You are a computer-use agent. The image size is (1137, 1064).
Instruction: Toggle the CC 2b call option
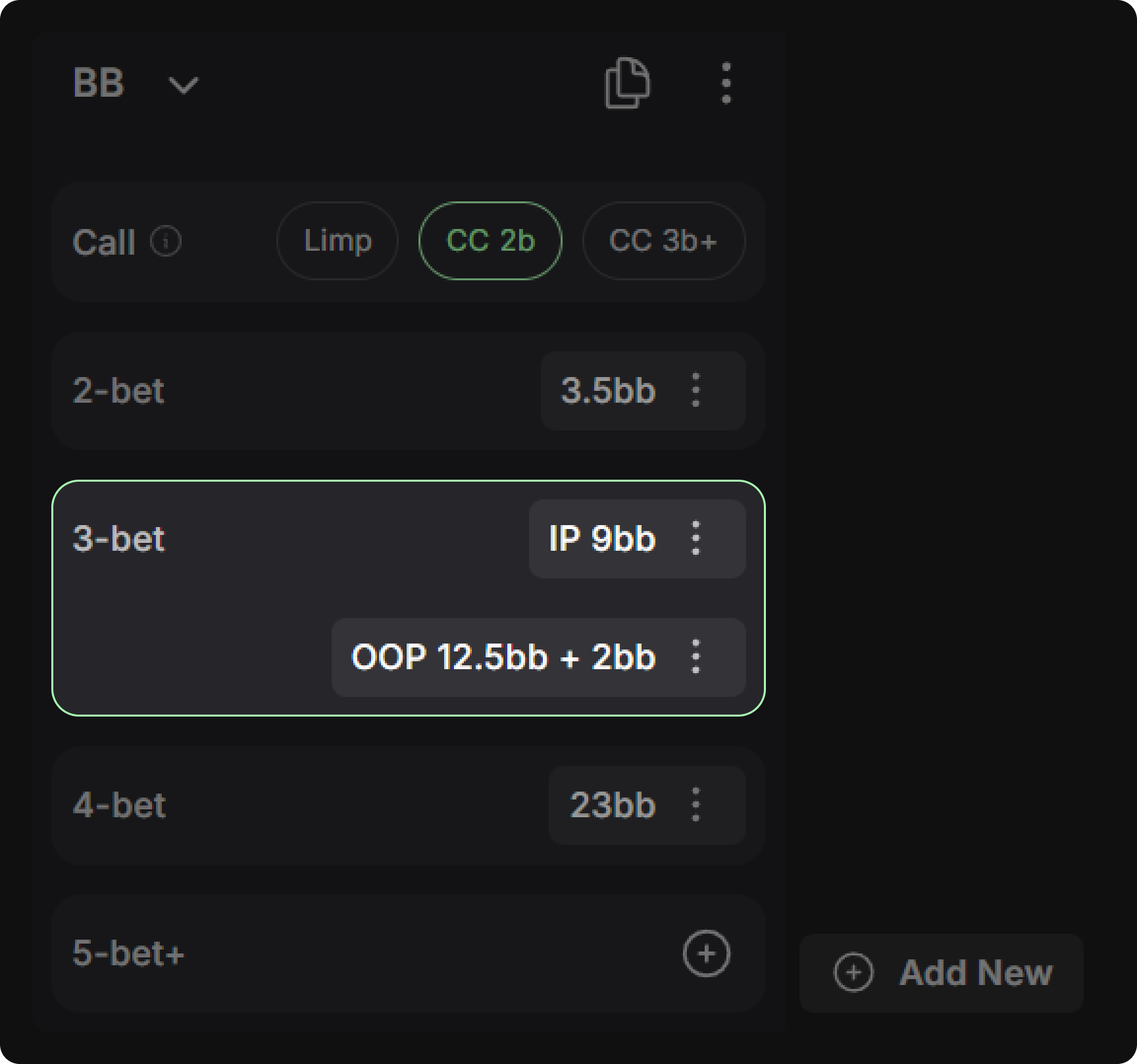[x=490, y=241]
